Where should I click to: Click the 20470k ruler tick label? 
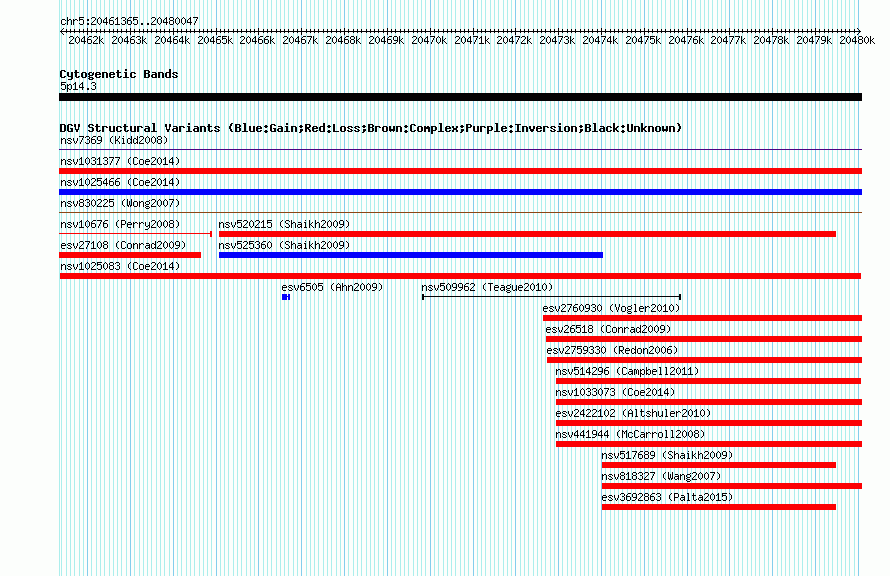pyautogui.click(x=429, y=40)
